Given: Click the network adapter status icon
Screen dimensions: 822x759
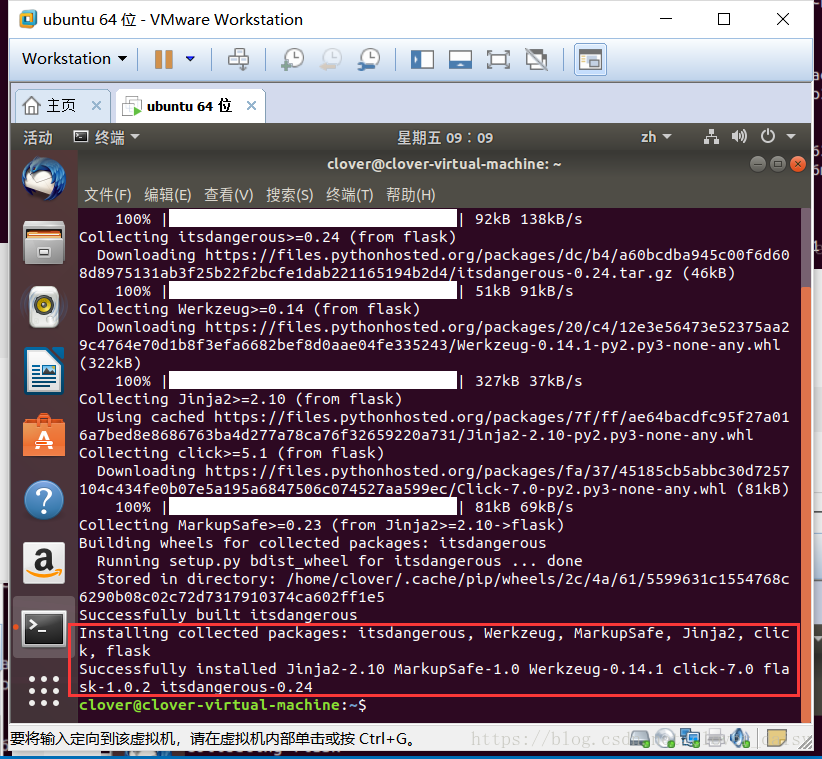Looking at the screenshot, I should [690, 739].
